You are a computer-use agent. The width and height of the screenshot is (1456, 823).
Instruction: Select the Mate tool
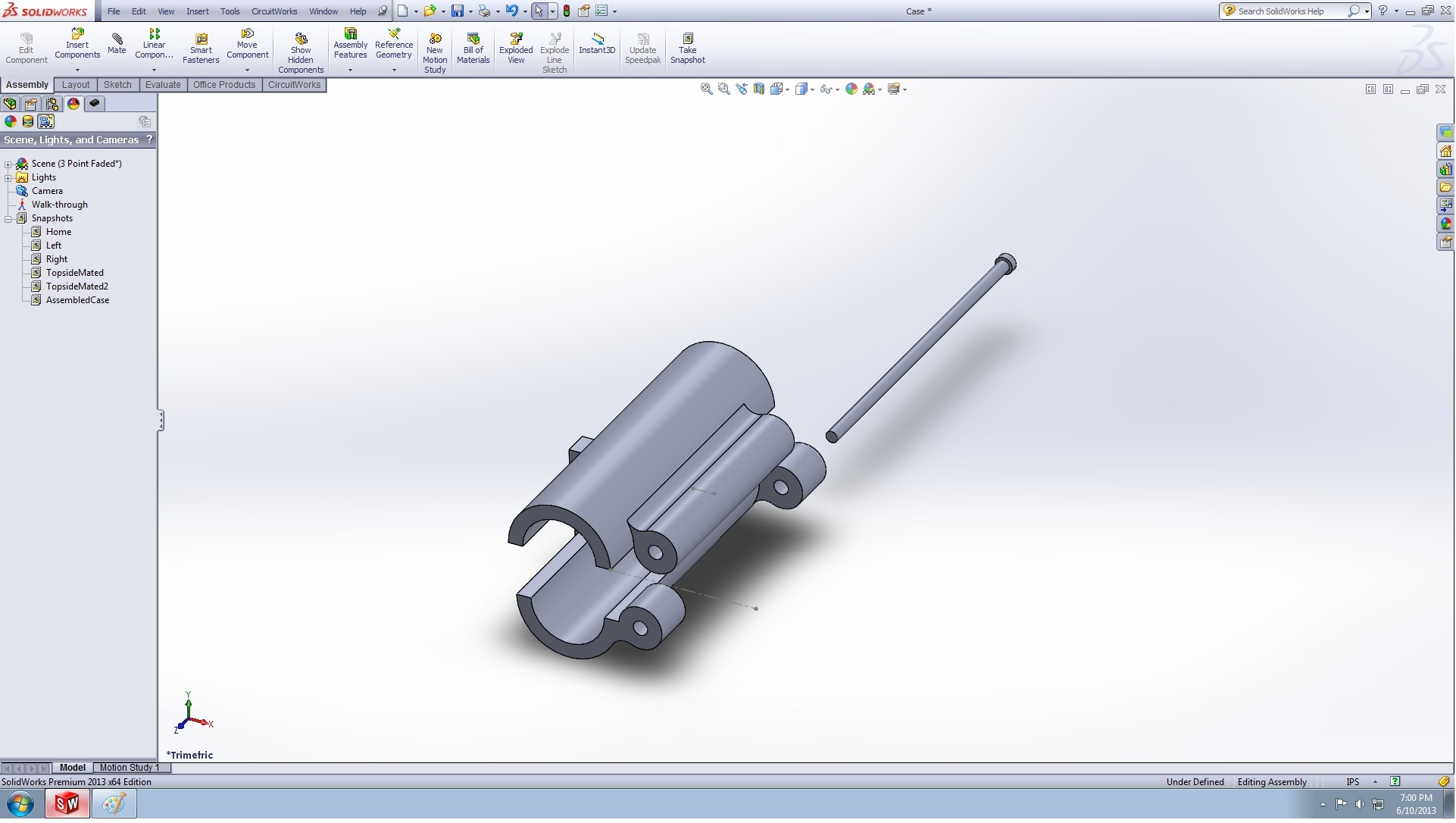click(x=117, y=44)
